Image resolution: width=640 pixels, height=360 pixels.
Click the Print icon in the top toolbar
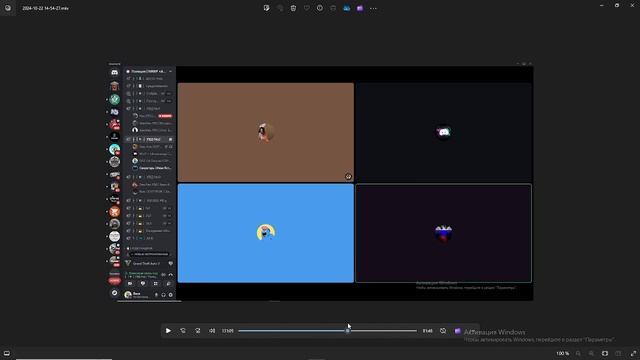coord(333,8)
